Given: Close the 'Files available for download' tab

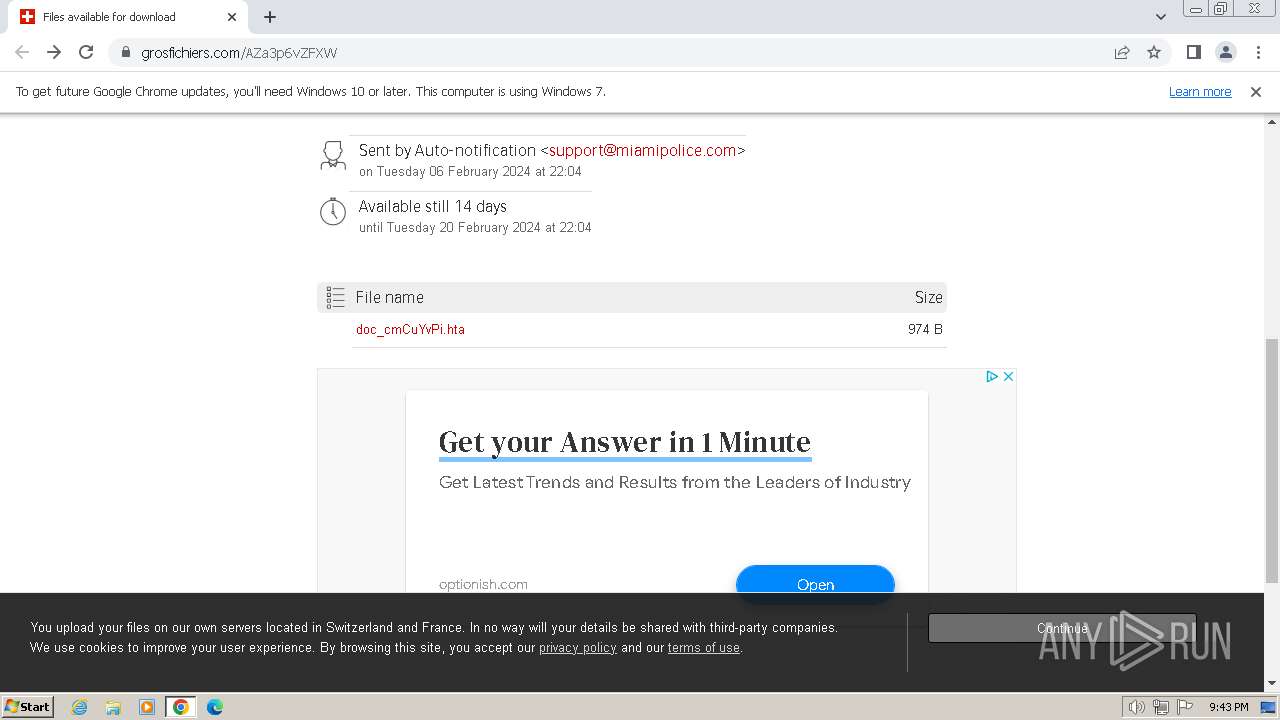Looking at the screenshot, I should (x=232, y=16).
